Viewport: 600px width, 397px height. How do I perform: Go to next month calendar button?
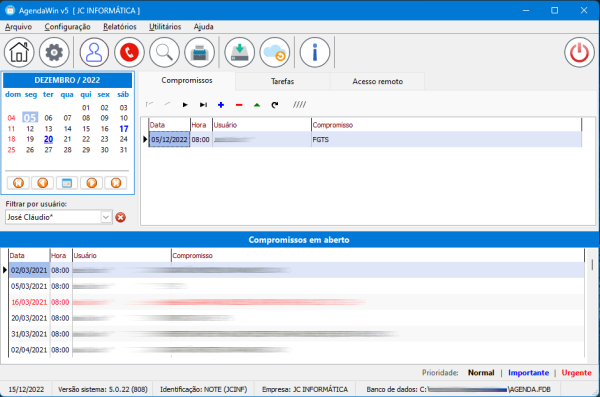pos(91,183)
